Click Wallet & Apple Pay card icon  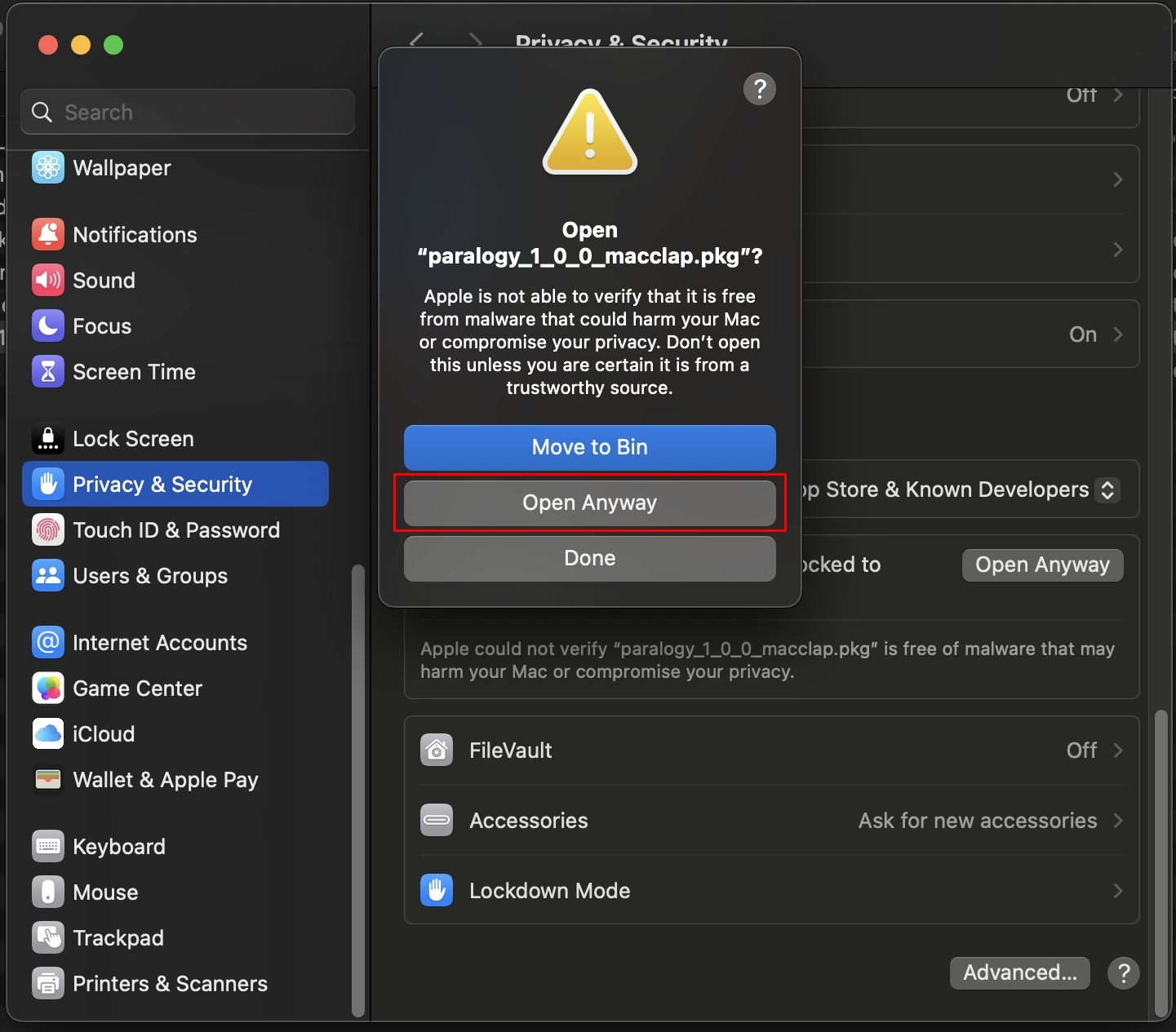point(48,780)
